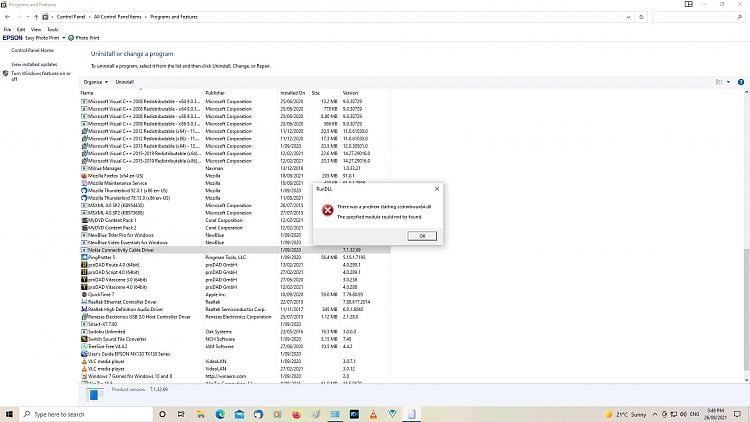Open the Windows Start menu
This screenshot has height=422, width=750.
pos(9,414)
